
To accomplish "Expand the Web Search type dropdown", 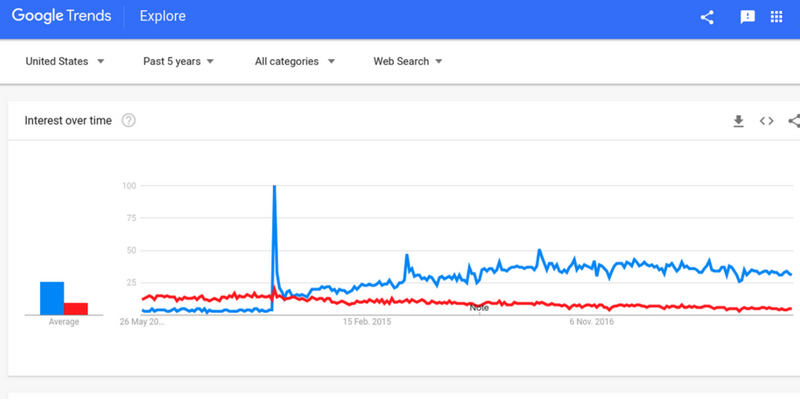I will click(407, 62).
